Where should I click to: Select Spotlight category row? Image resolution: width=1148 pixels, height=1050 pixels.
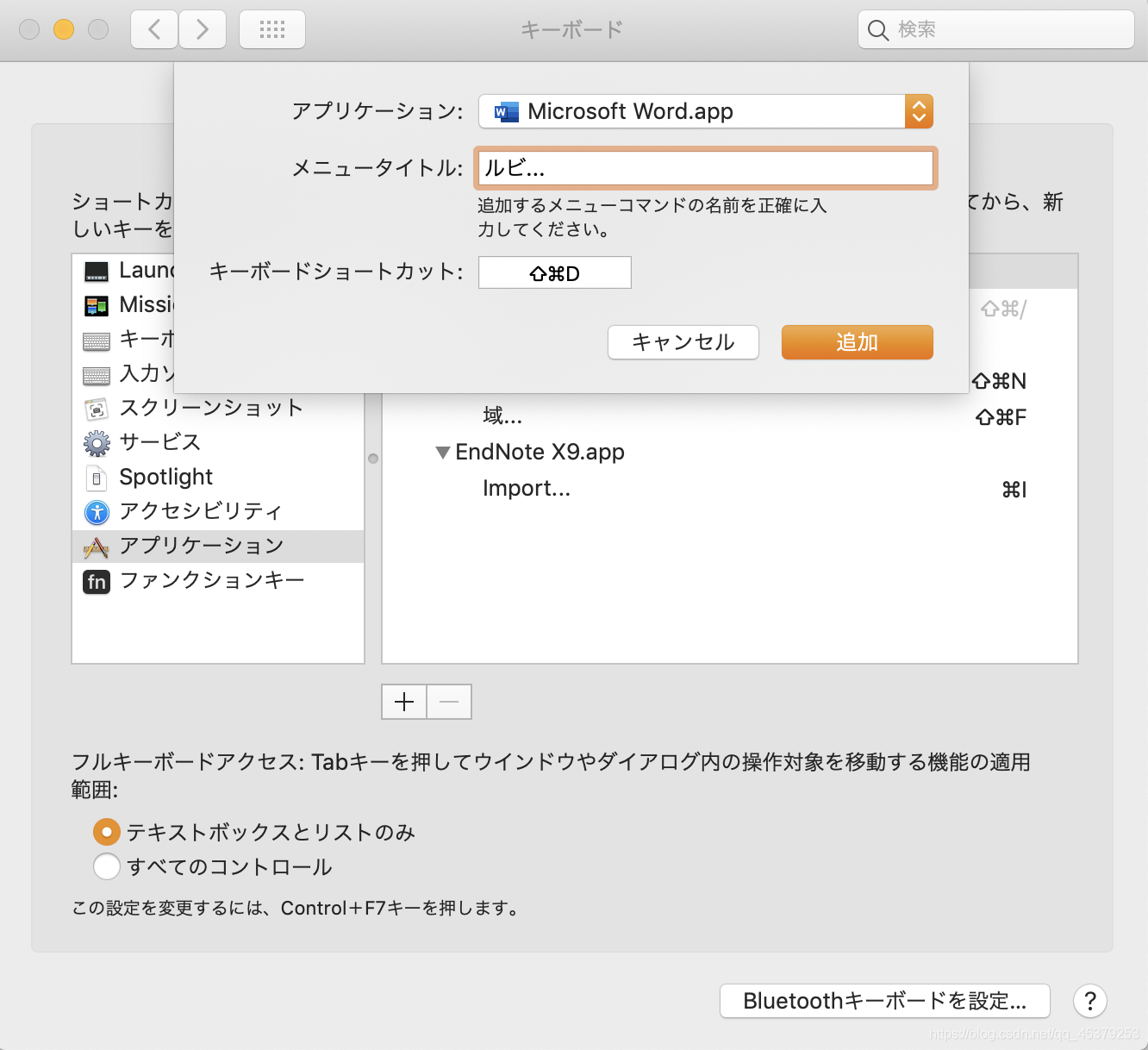tap(218, 478)
